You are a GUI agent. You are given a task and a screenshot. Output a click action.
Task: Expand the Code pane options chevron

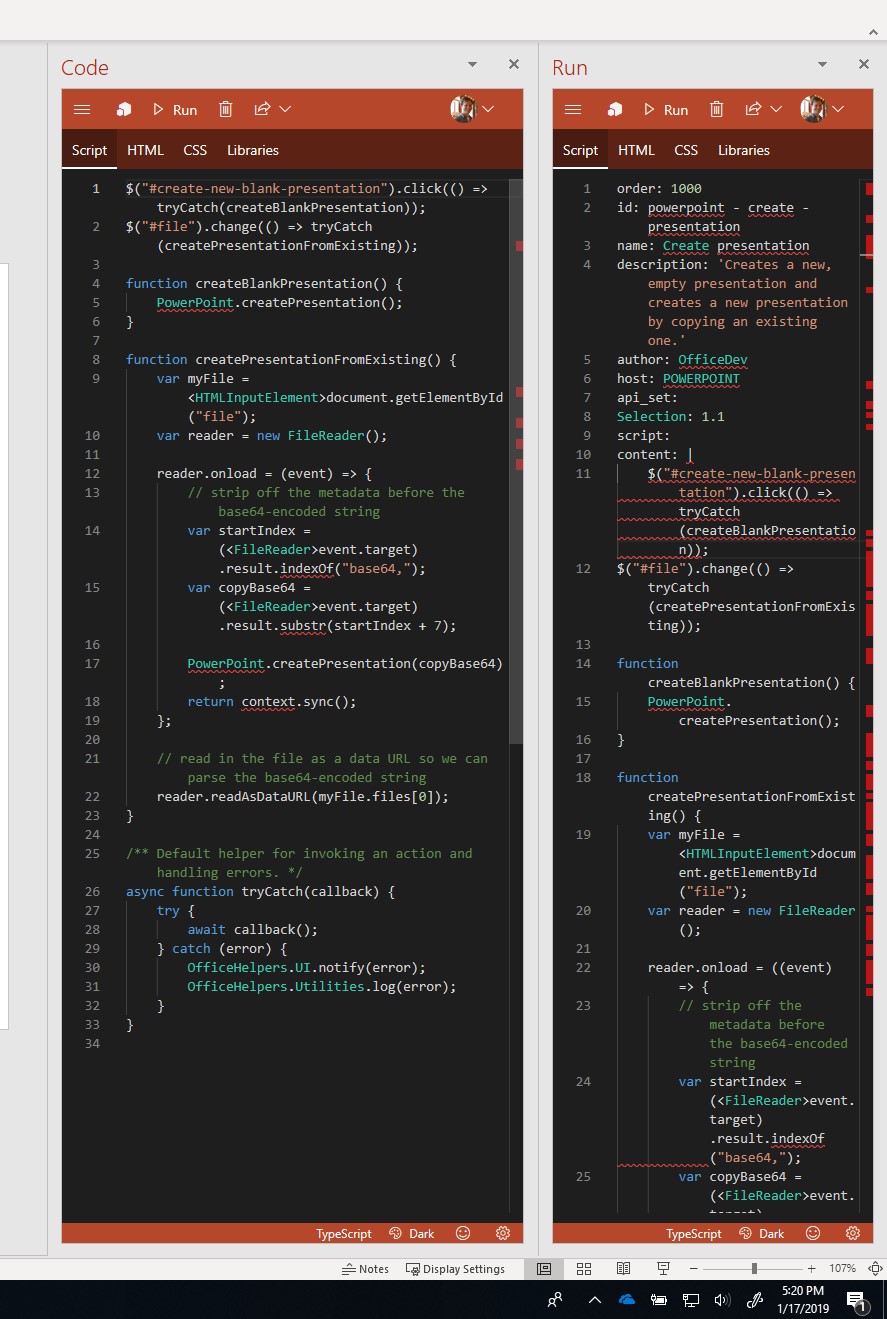471,64
